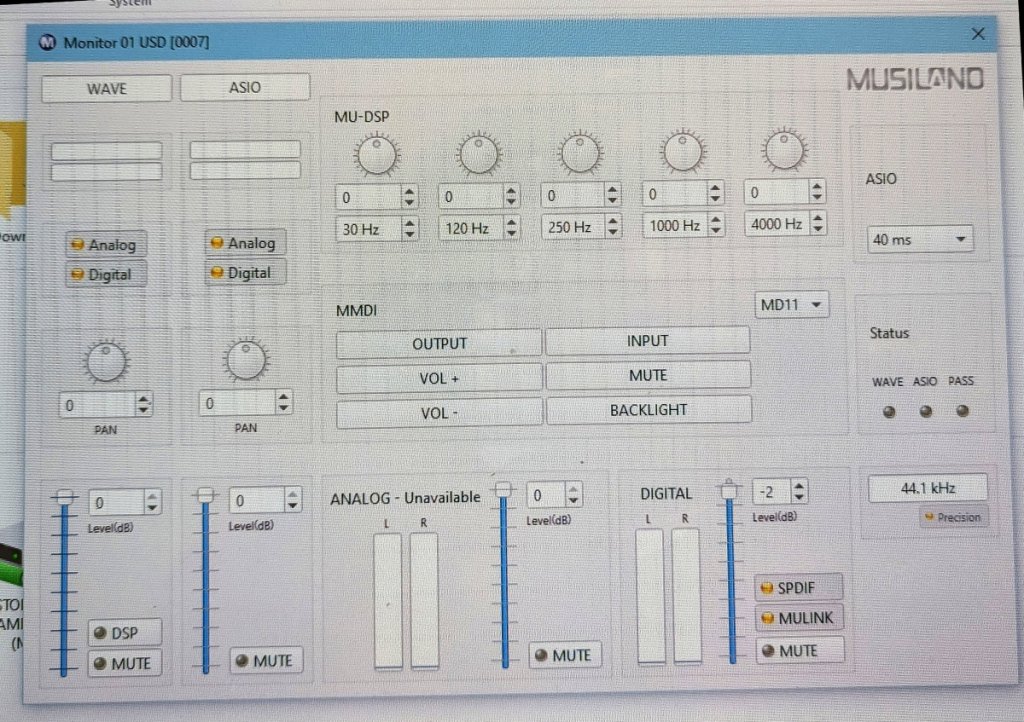
Task: Toggle Analog output in the ASIO channel
Action: [246, 243]
